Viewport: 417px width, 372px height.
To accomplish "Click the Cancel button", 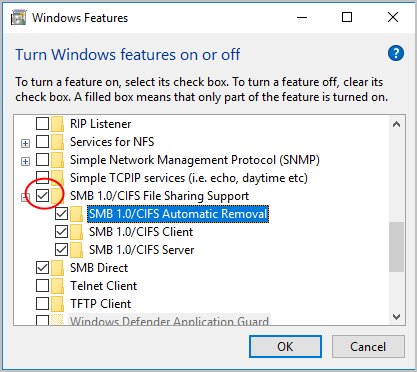I will coord(368,347).
